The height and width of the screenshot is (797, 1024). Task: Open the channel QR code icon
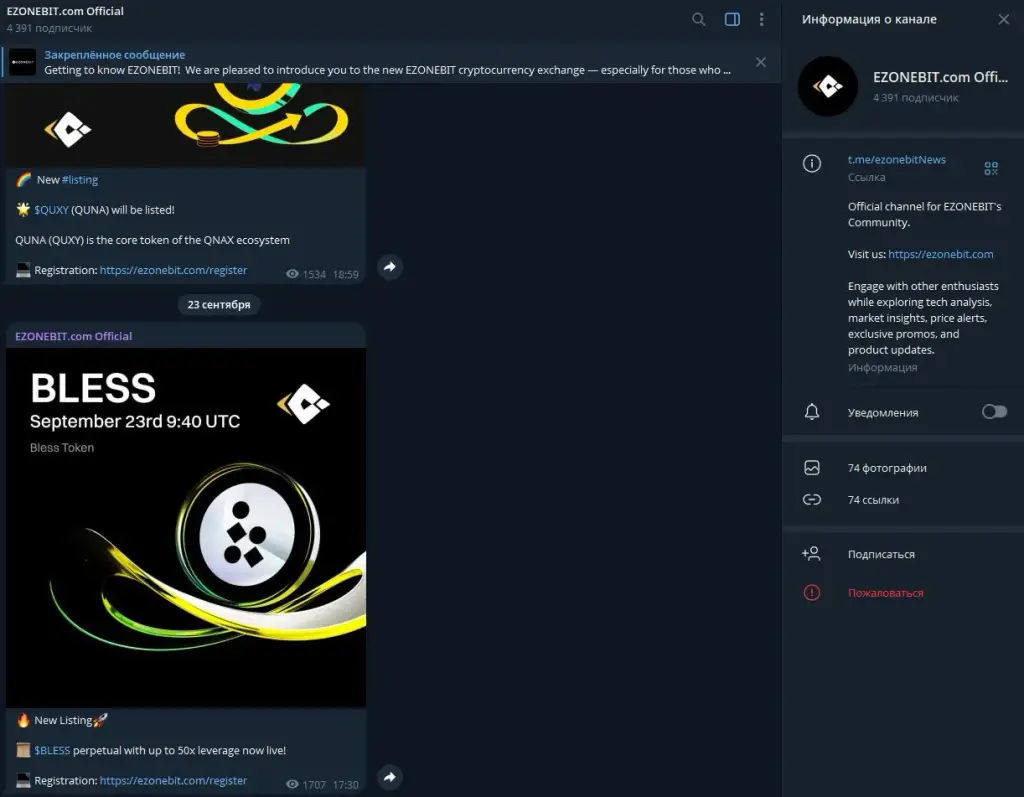click(x=991, y=169)
